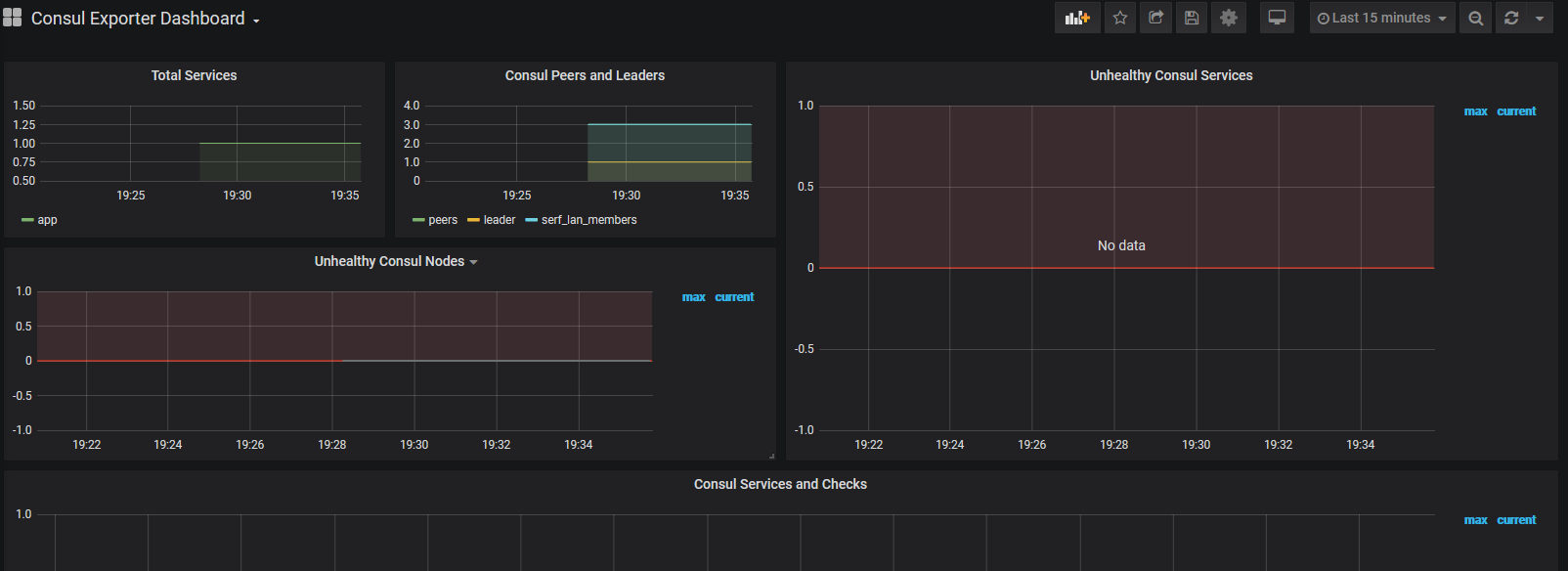Toggle the serf_lan_members legend series
This screenshot has height=571, width=1568.
pos(588,220)
